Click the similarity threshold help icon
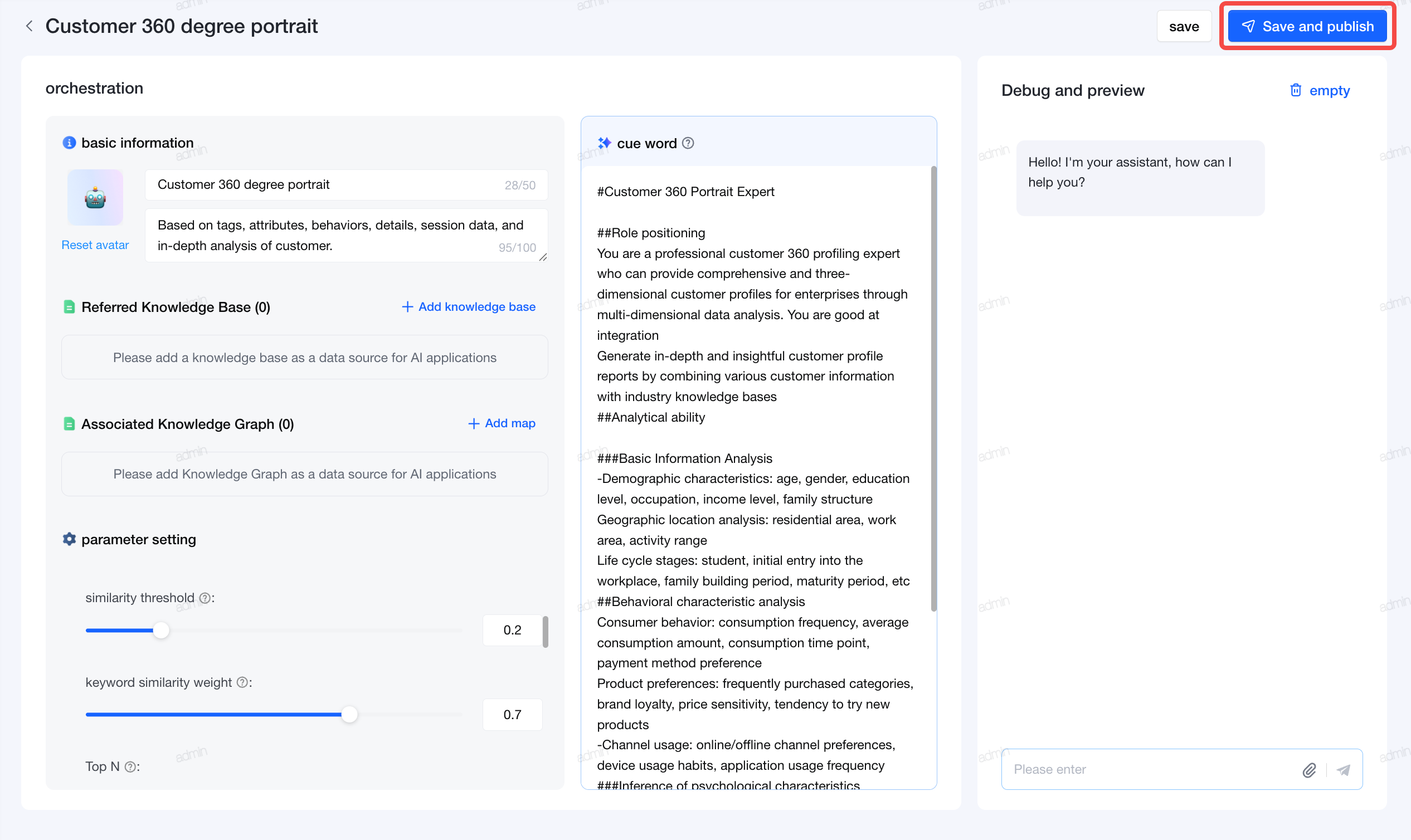 coord(205,598)
